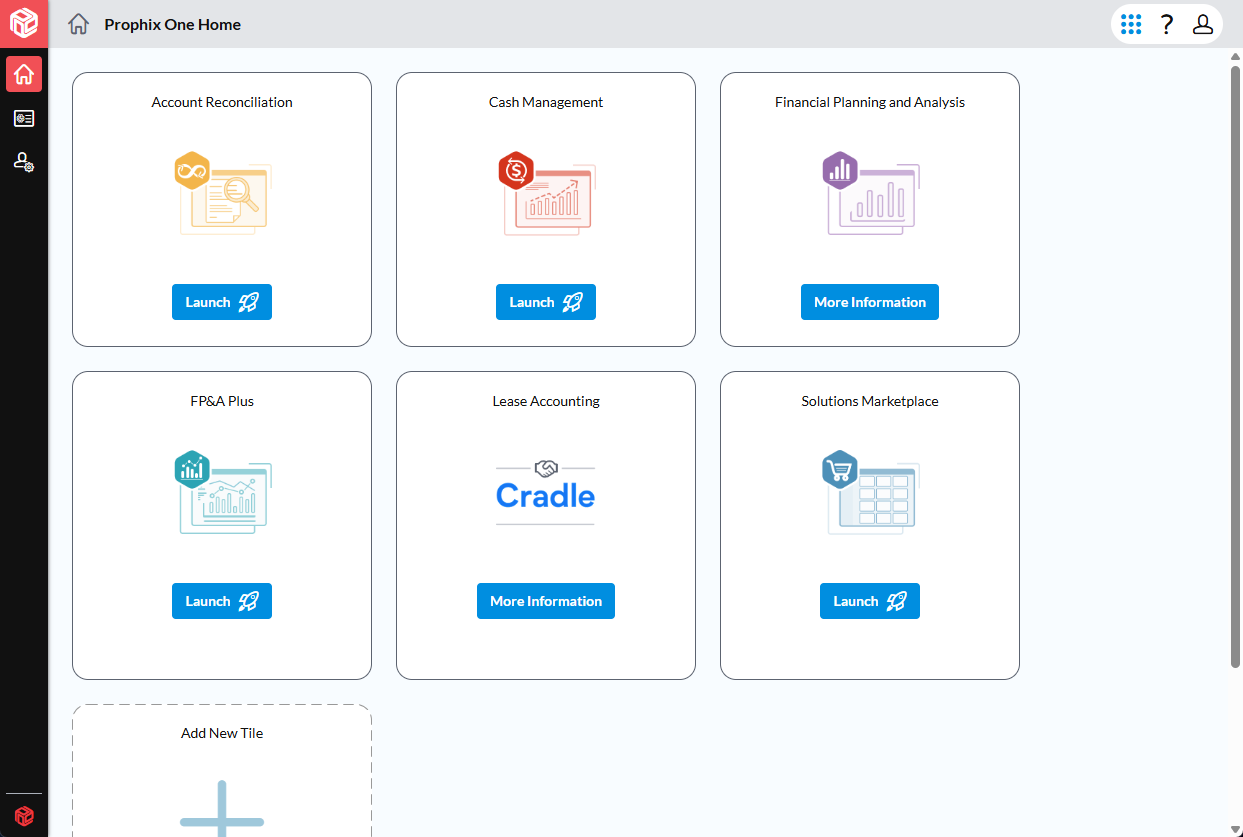Click the Cash Management tile illustration

point(546,194)
